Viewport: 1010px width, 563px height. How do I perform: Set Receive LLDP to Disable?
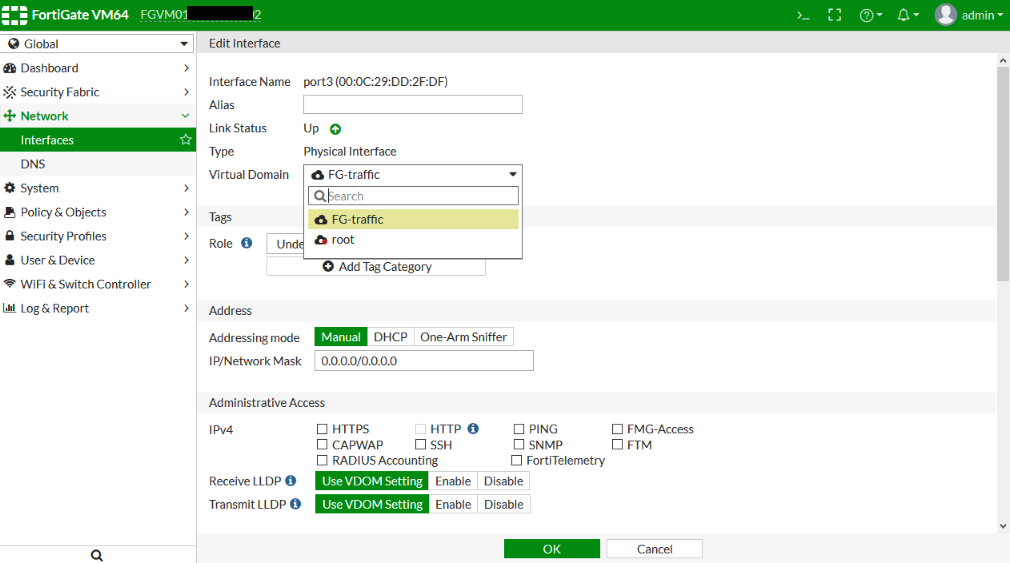[x=503, y=481]
